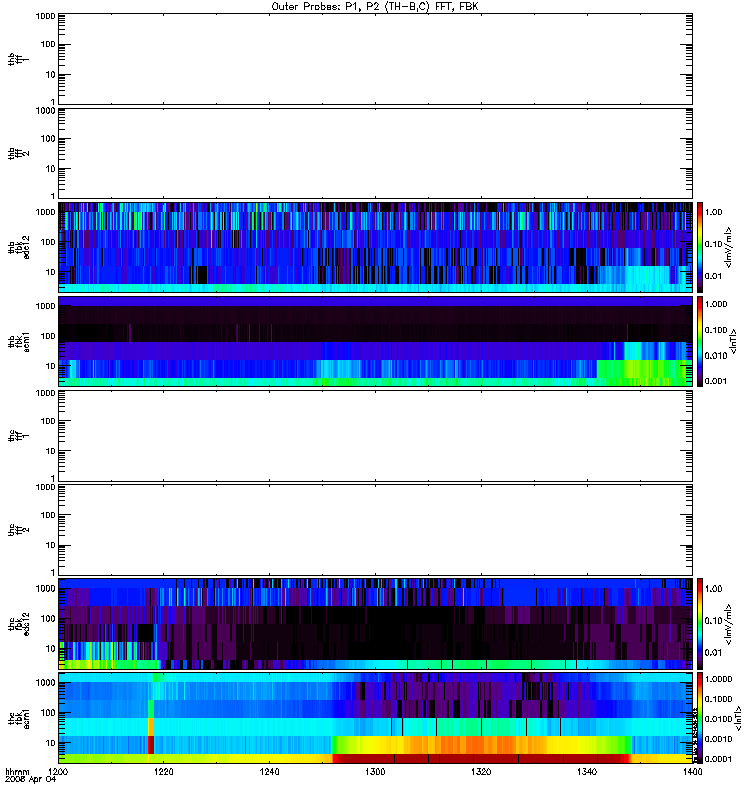Click the thb fbk edc12 spectrogram panel
Screen dimensions: 750x800
pyautogui.click(x=376, y=247)
